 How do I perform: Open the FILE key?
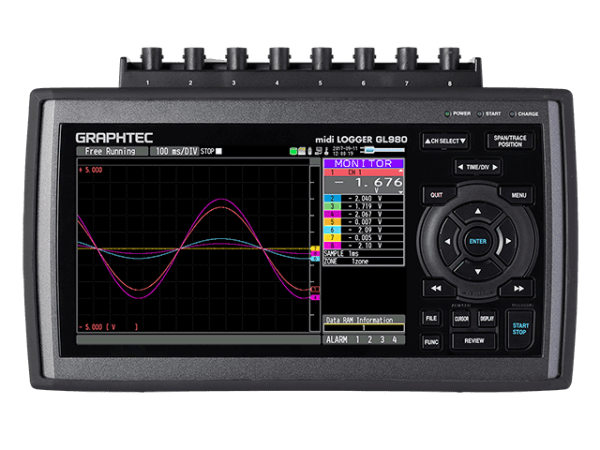tap(432, 318)
